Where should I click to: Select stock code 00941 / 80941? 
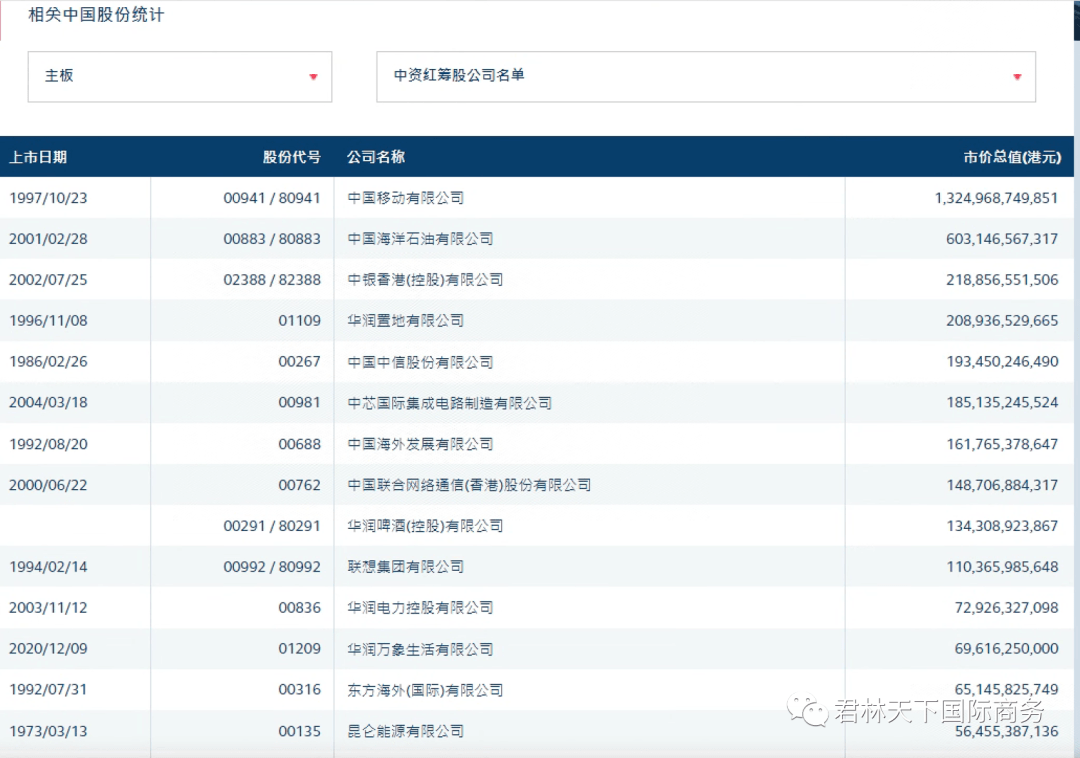pyautogui.click(x=272, y=198)
